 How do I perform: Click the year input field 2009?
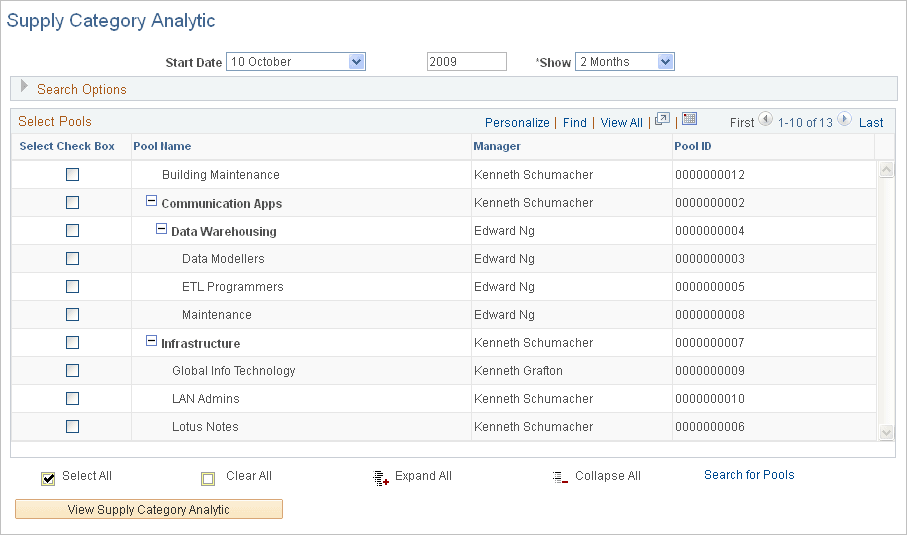click(467, 62)
